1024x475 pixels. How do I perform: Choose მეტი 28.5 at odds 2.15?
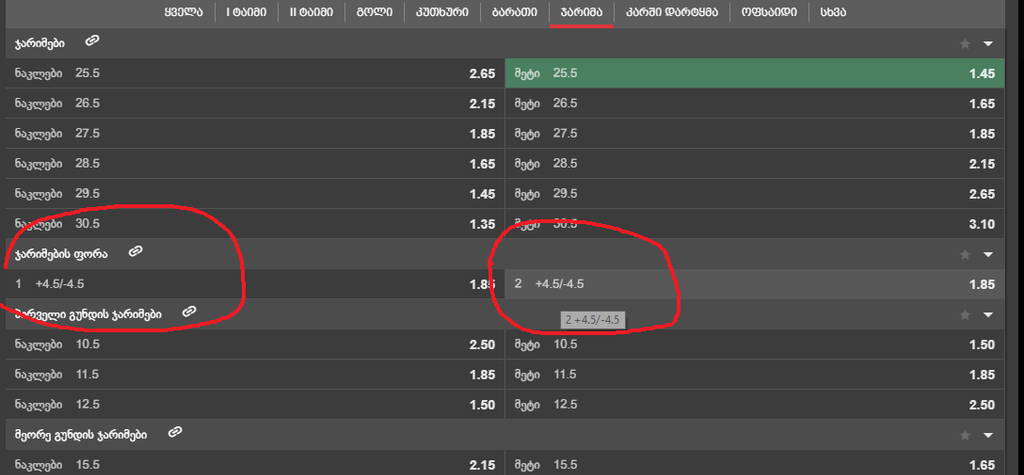pyautogui.click(x=755, y=163)
